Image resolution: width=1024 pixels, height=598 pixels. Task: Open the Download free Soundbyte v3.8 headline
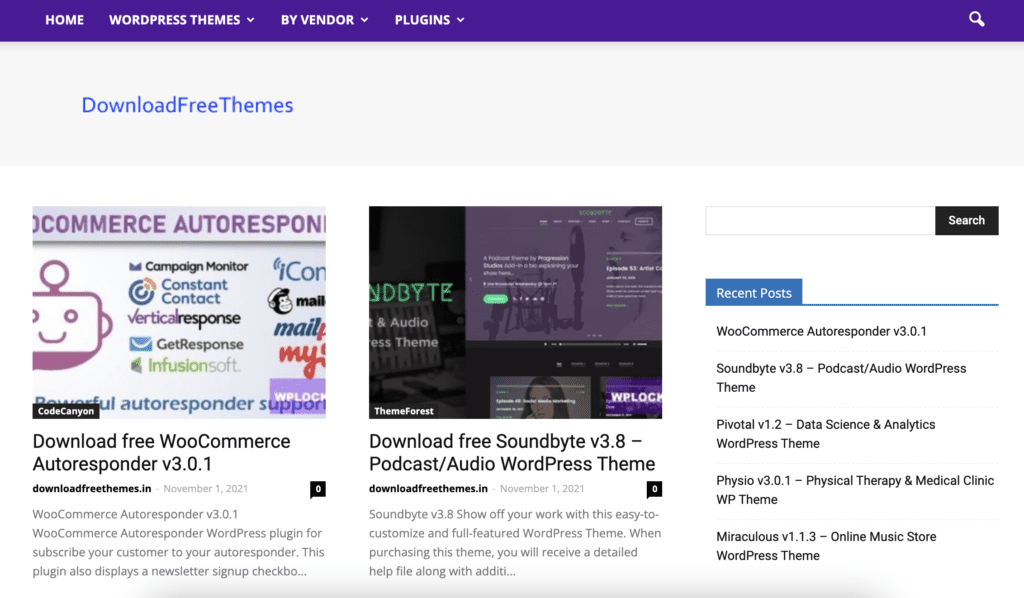point(511,452)
